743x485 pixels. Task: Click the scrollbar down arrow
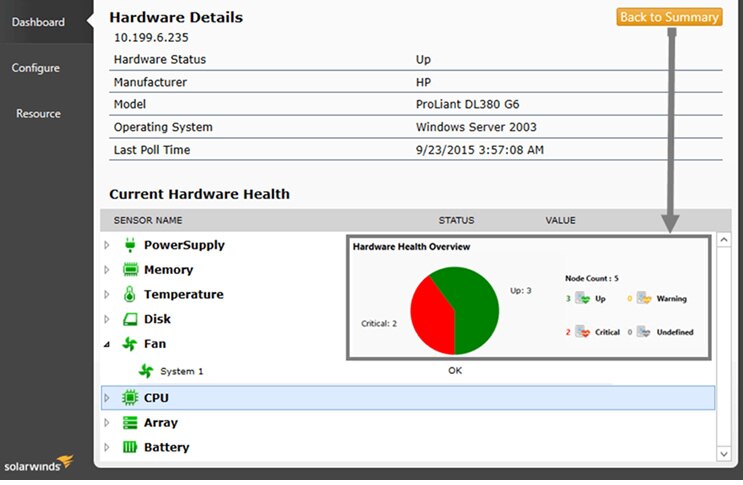pos(724,454)
